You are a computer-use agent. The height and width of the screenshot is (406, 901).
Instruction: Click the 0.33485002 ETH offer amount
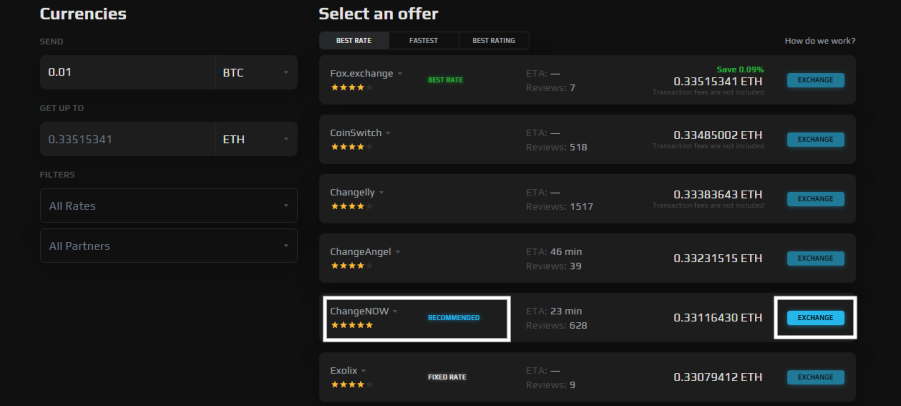click(x=718, y=135)
